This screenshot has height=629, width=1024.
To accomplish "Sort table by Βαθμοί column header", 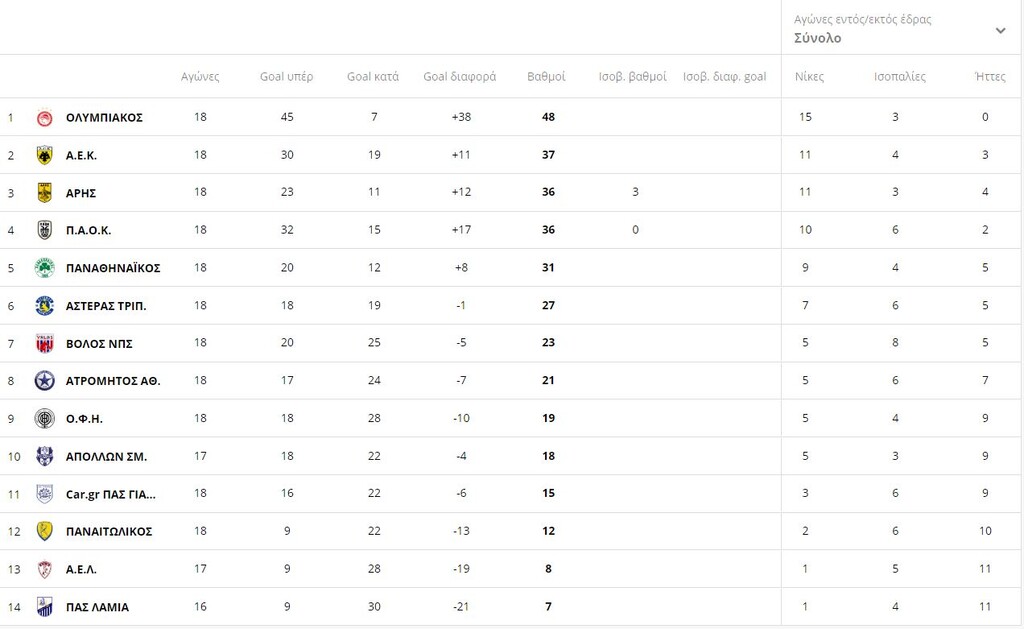I will (x=546, y=77).
